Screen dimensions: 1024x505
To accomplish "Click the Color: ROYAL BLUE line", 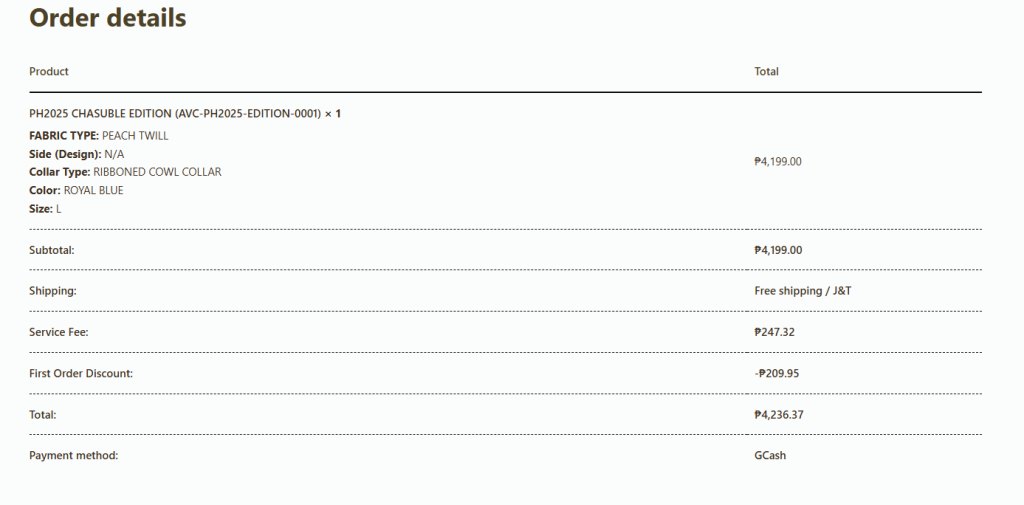I will click(x=76, y=190).
